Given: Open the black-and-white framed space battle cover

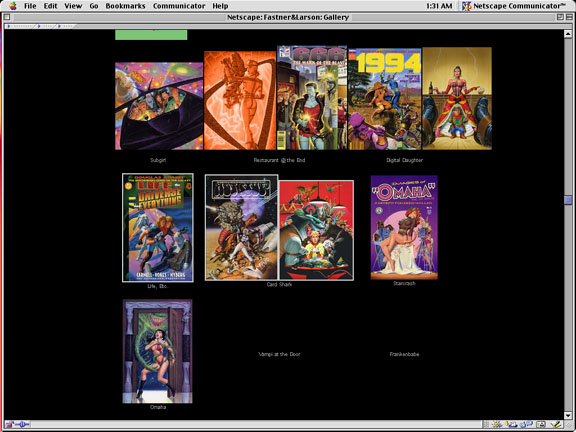Looking at the screenshot, I should point(241,227).
